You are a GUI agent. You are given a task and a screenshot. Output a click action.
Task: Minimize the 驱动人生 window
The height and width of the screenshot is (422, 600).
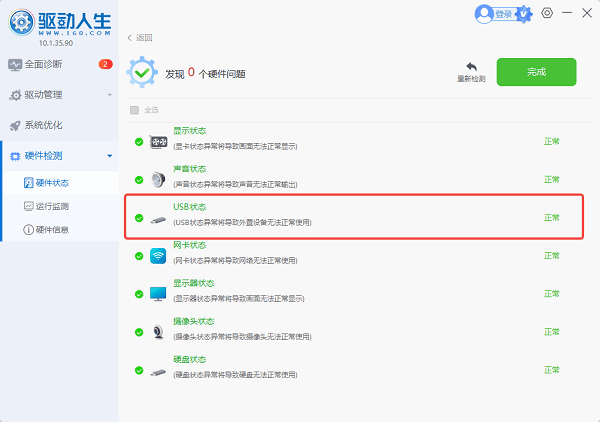(x=567, y=13)
